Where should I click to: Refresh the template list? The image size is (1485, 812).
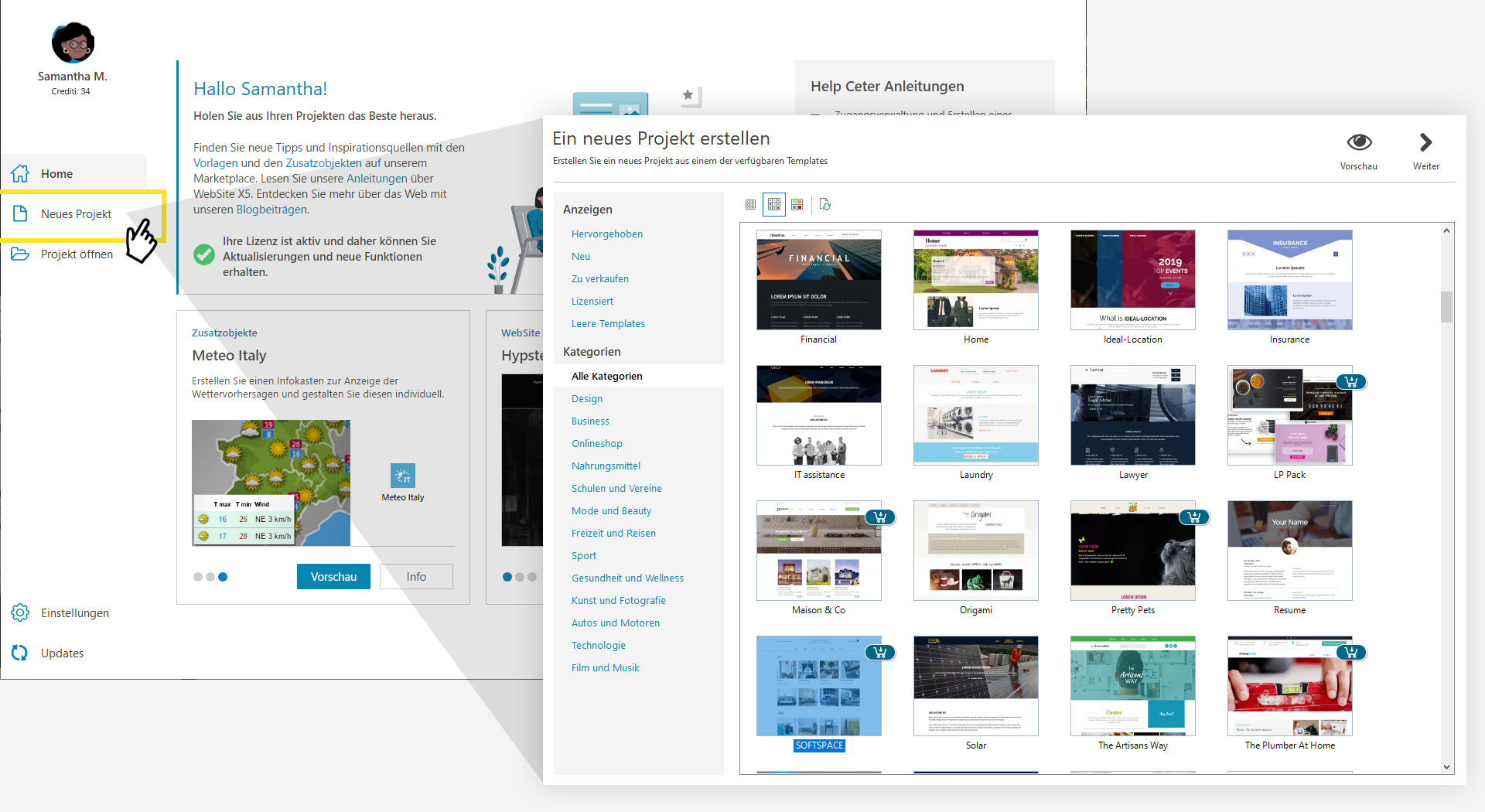[x=825, y=205]
